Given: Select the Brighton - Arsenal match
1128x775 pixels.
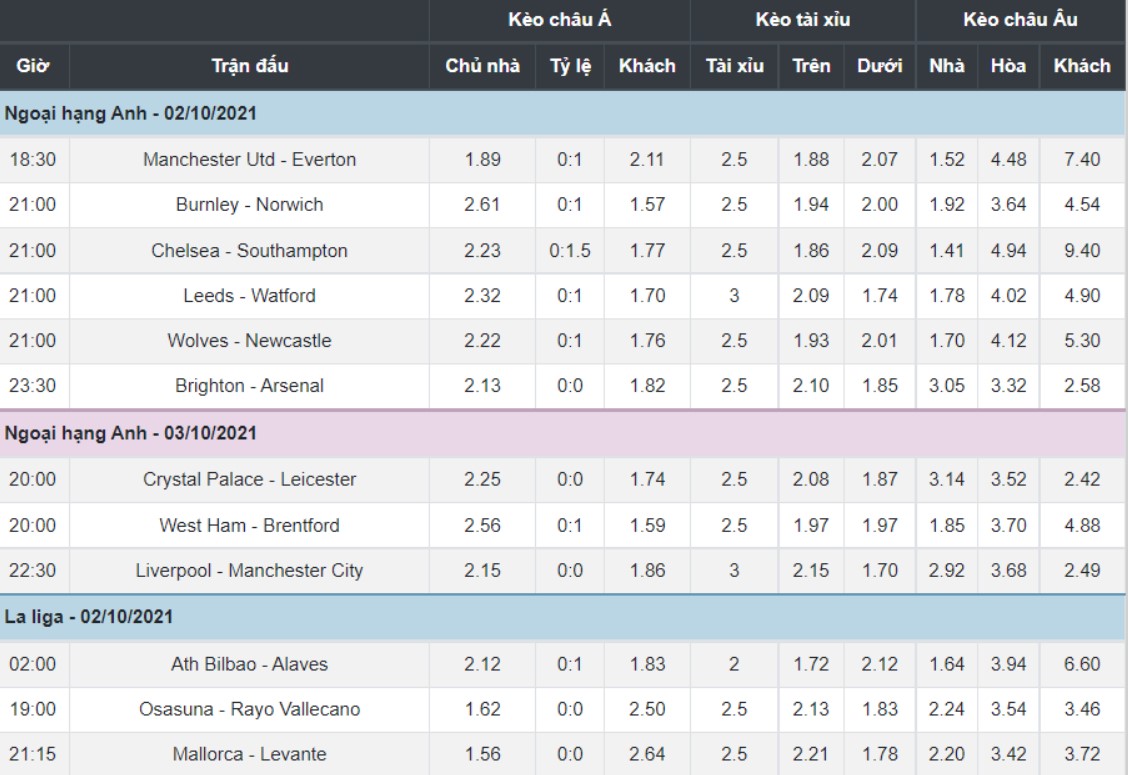Looking at the screenshot, I should [x=249, y=386].
